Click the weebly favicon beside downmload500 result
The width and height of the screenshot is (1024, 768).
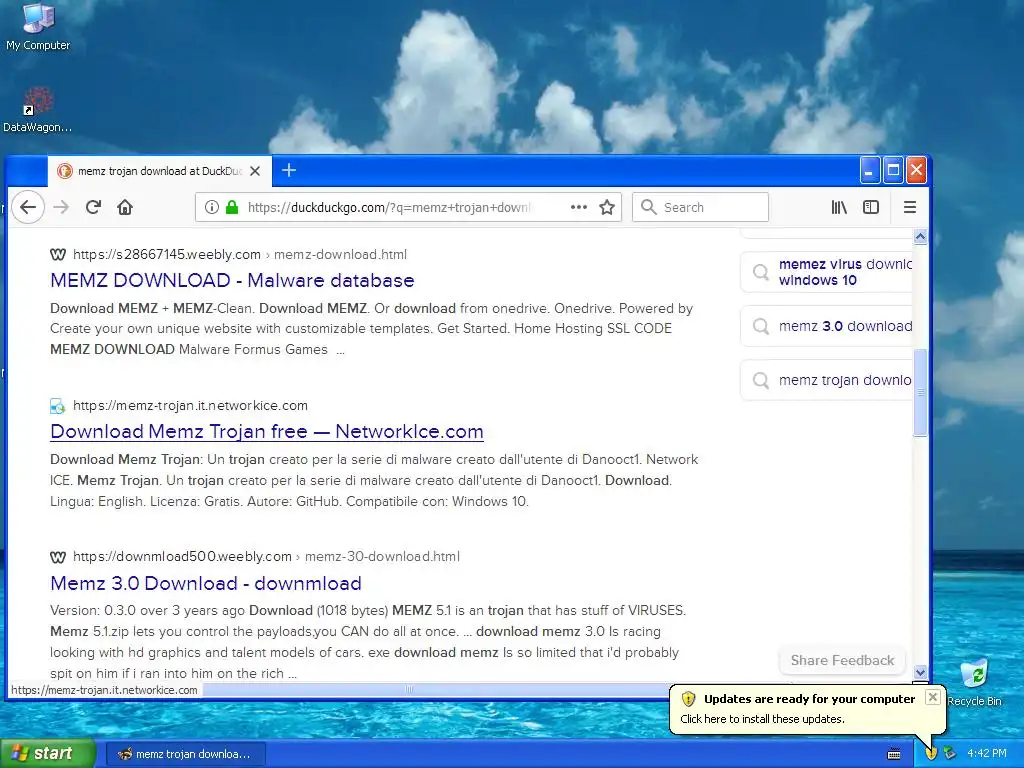click(x=58, y=557)
